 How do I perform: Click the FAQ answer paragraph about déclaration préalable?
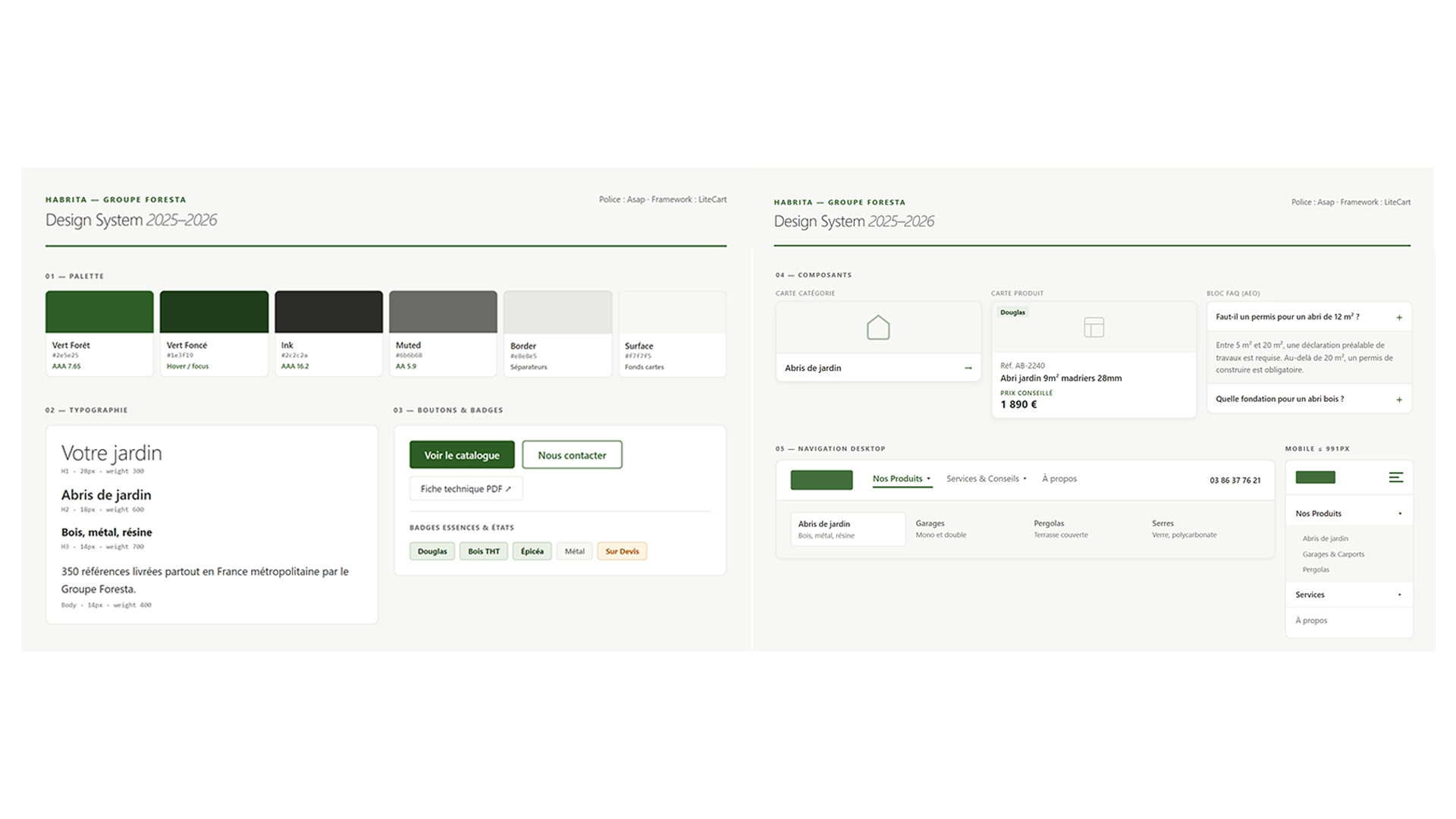1304,357
